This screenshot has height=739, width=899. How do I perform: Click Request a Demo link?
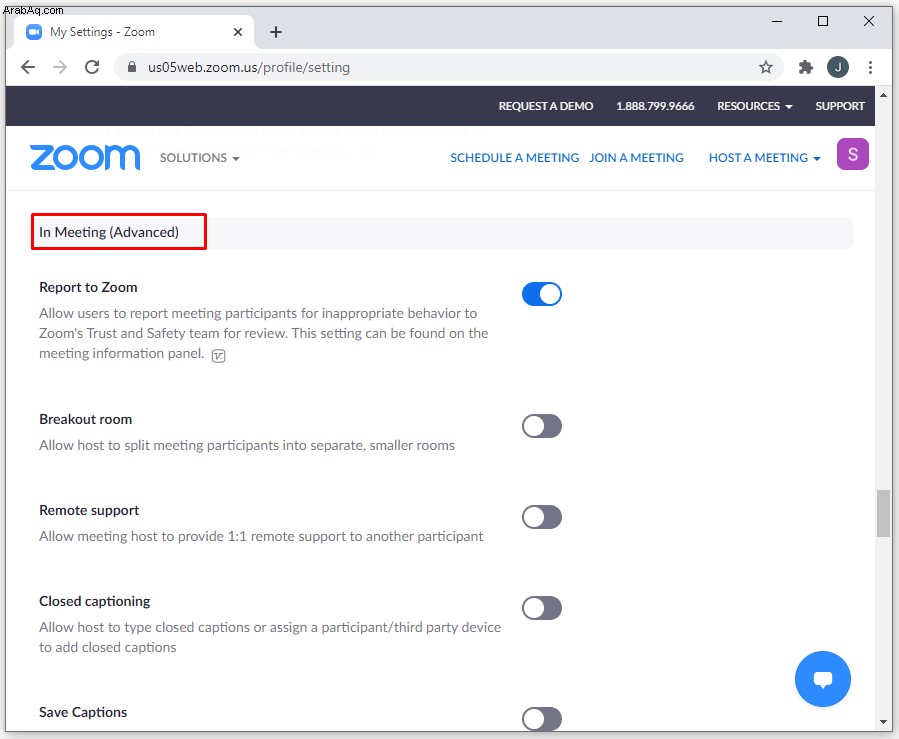coord(545,106)
